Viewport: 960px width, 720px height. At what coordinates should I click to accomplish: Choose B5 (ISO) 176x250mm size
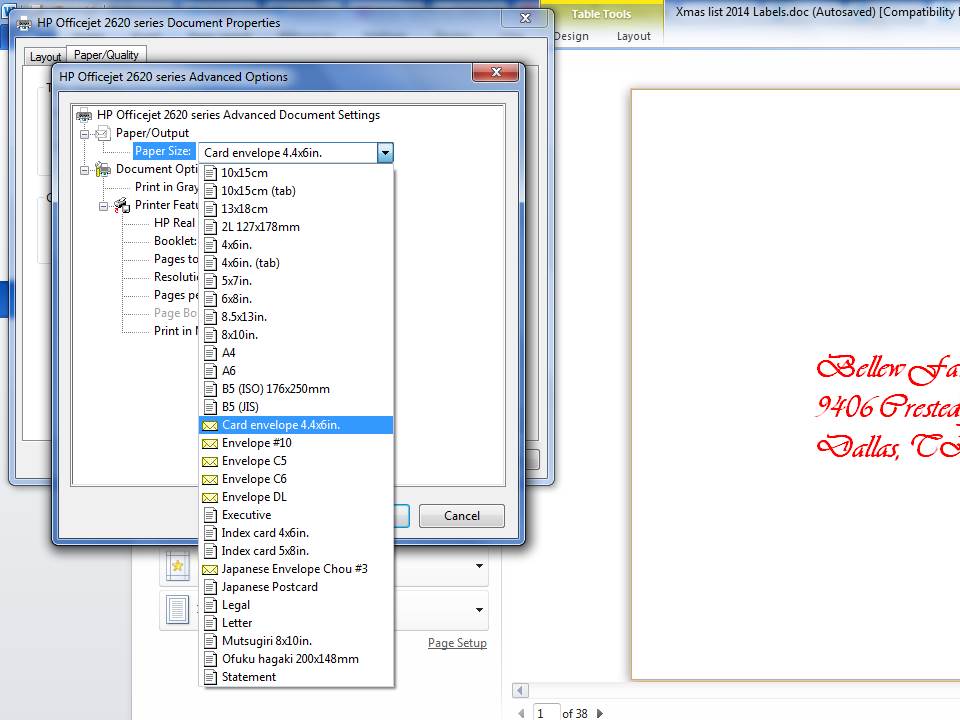click(x=296, y=389)
